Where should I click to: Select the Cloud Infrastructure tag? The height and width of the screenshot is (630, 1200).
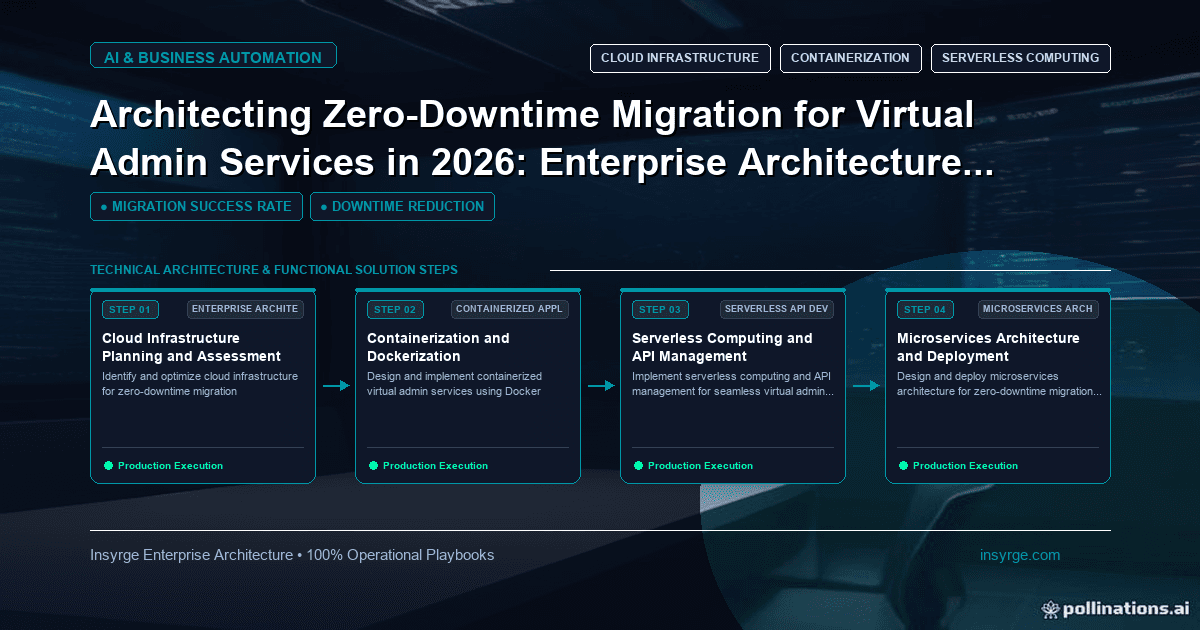pos(680,58)
